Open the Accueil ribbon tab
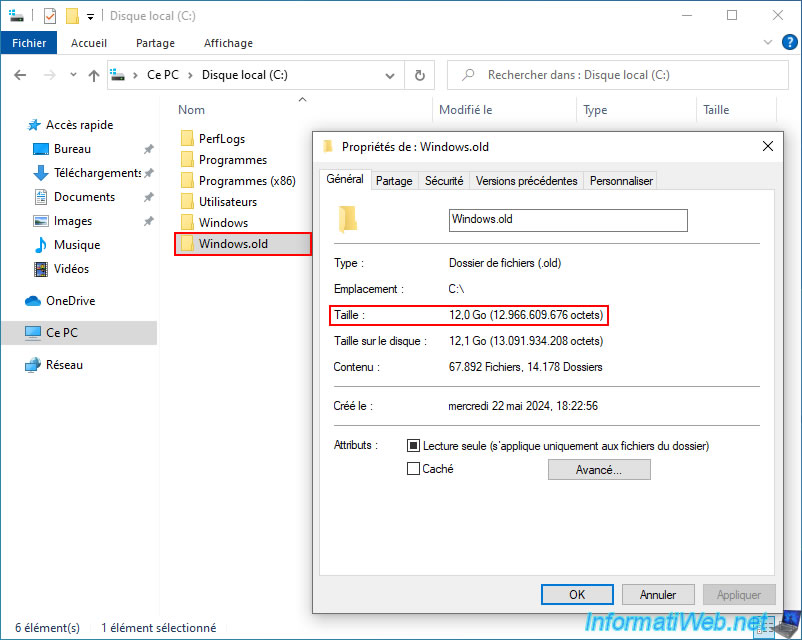Viewport: 802px width, 640px height. coord(89,43)
